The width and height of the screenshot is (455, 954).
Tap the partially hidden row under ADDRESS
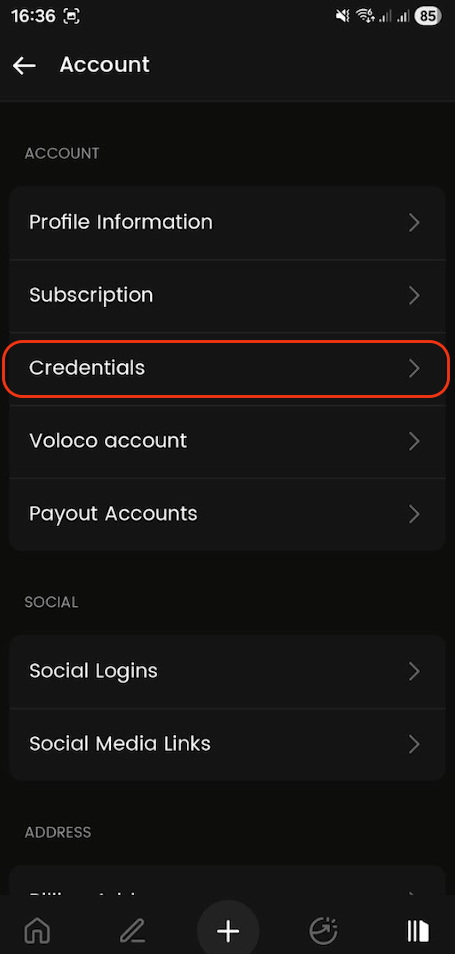228,880
